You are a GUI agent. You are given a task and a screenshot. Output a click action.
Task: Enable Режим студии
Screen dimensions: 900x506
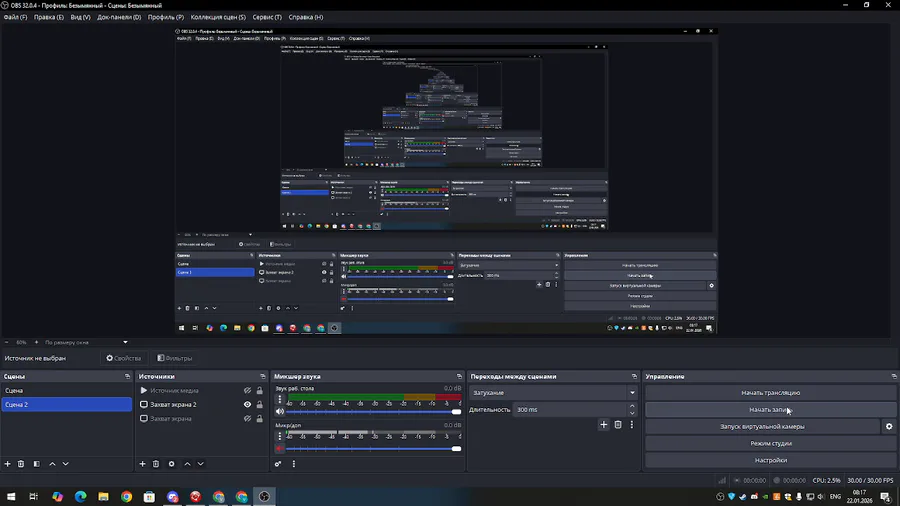[770, 443]
